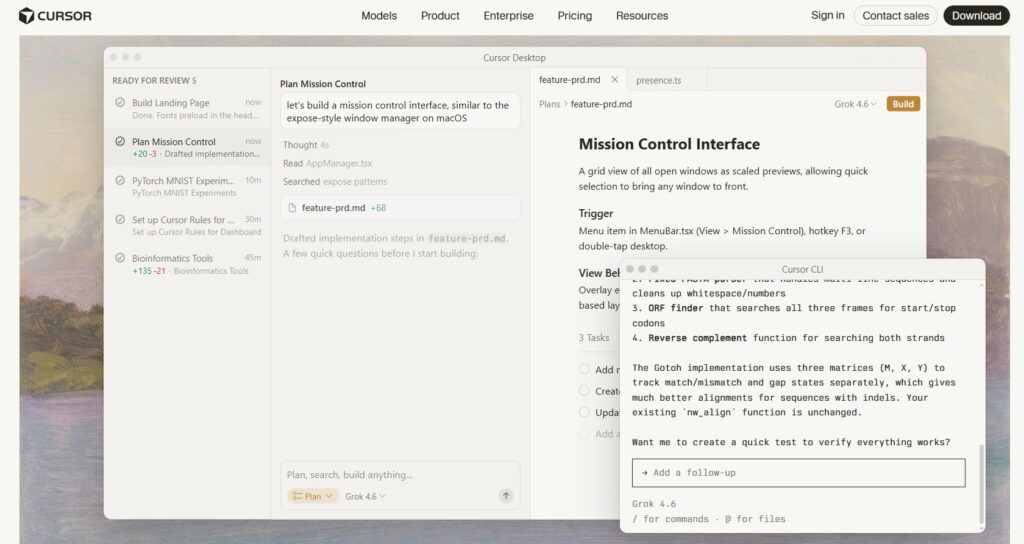The width and height of the screenshot is (1024, 544).
Task: Click check icon beside Build Landing Page
Action: 120,103
